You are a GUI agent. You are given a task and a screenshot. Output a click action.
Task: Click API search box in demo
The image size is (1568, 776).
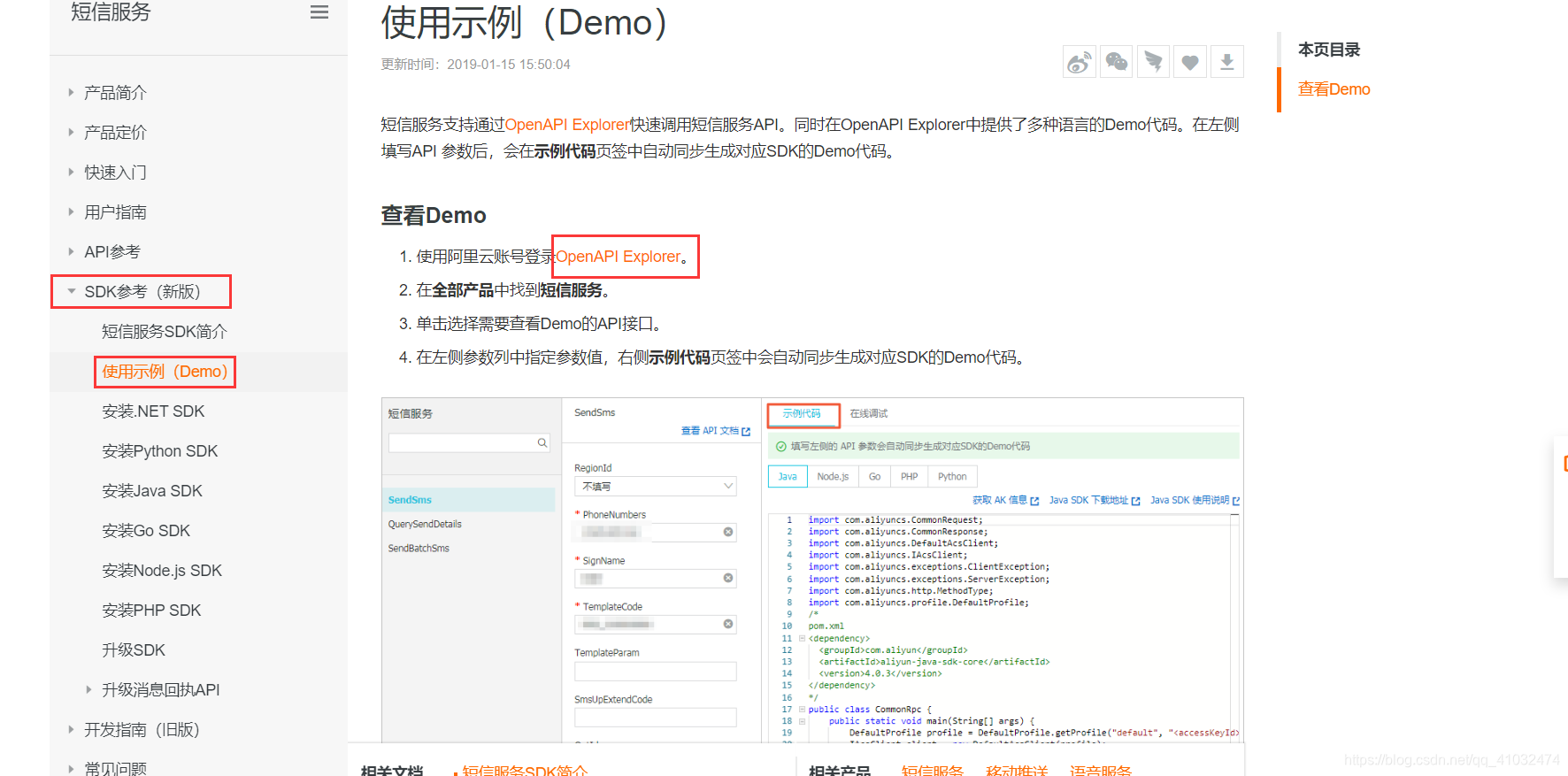pyautogui.click(x=469, y=442)
